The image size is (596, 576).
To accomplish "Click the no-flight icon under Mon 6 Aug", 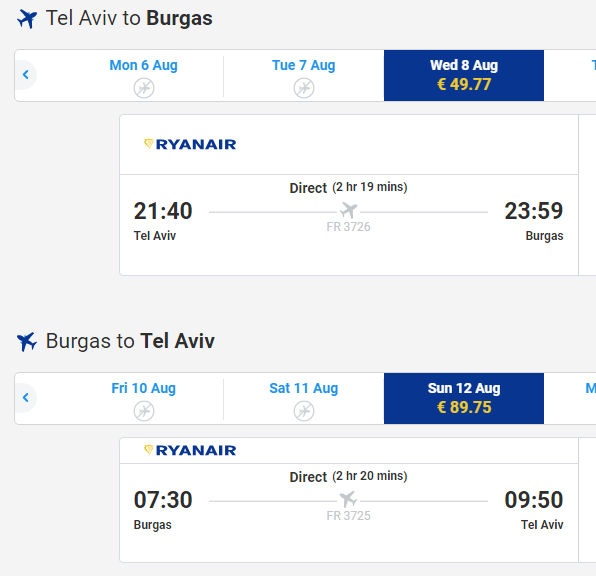I will coord(144,88).
